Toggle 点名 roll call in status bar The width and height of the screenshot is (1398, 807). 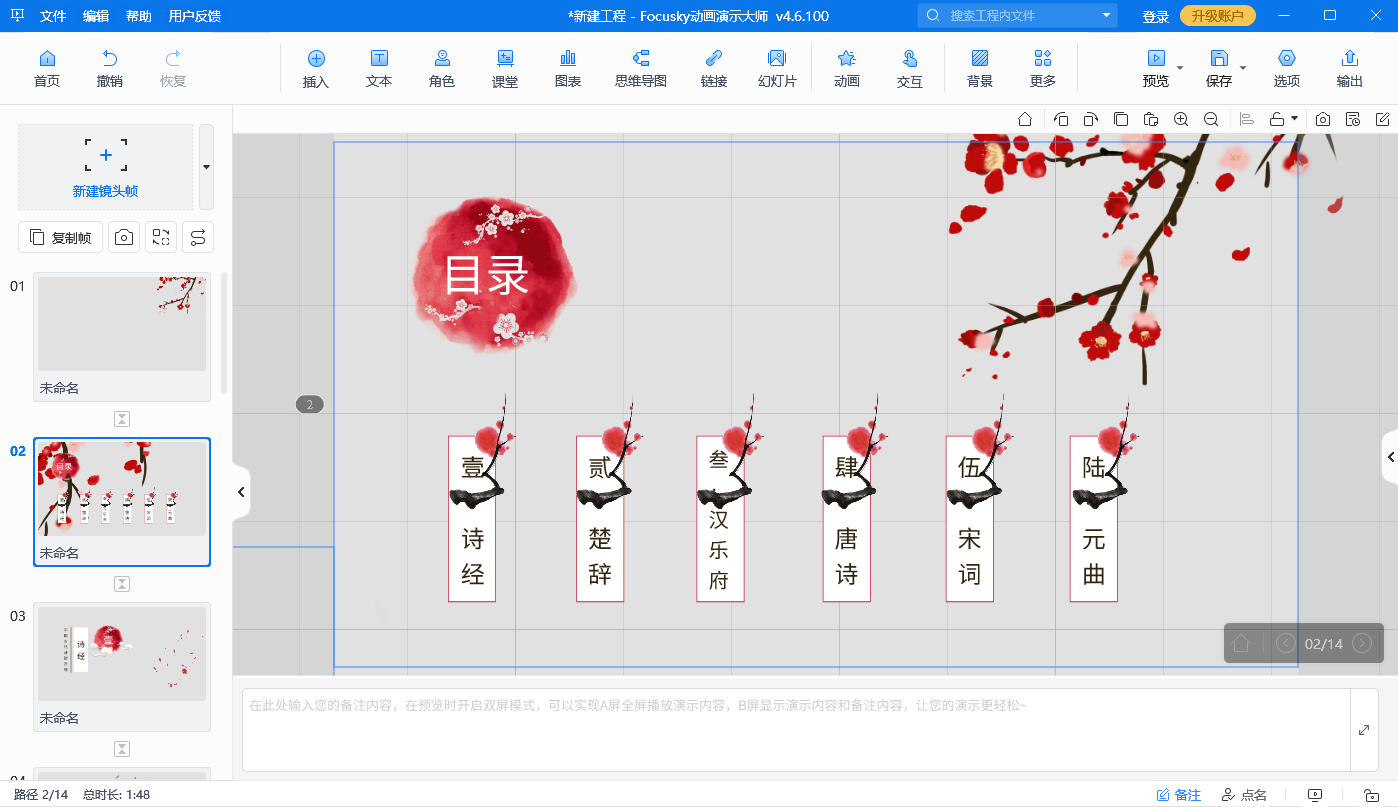(x=1244, y=795)
